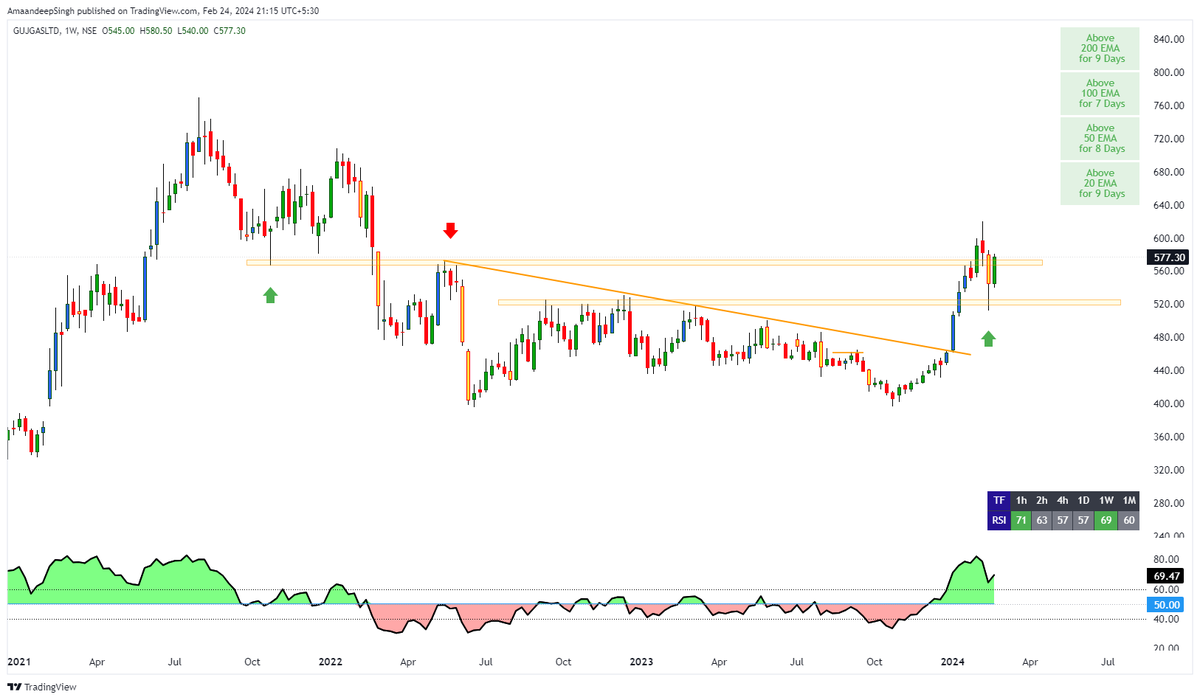Screen dimensions: 1200x700
Task: Click the 720.00 price axis label
Action: click(1168, 139)
